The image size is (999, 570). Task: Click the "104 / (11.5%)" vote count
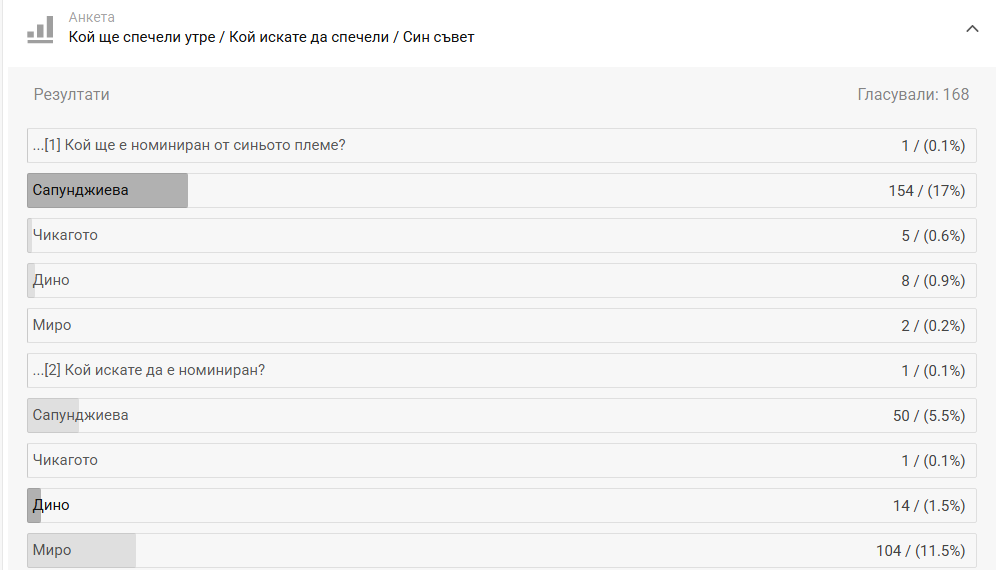coord(920,551)
